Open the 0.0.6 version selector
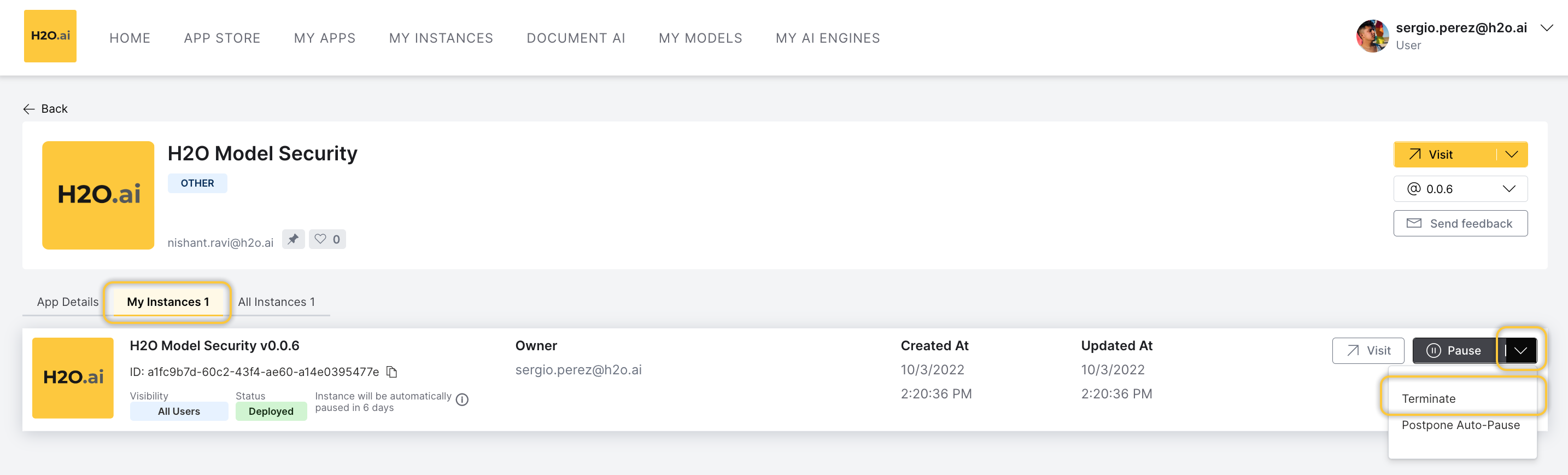1568x475 pixels. coord(1460,189)
